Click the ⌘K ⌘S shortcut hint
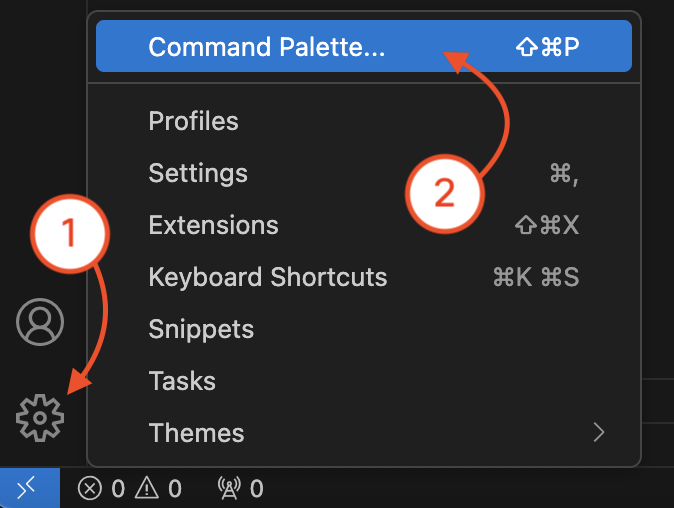Image resolution: width=674 pixels, height=508 pixels. [536, 277]
